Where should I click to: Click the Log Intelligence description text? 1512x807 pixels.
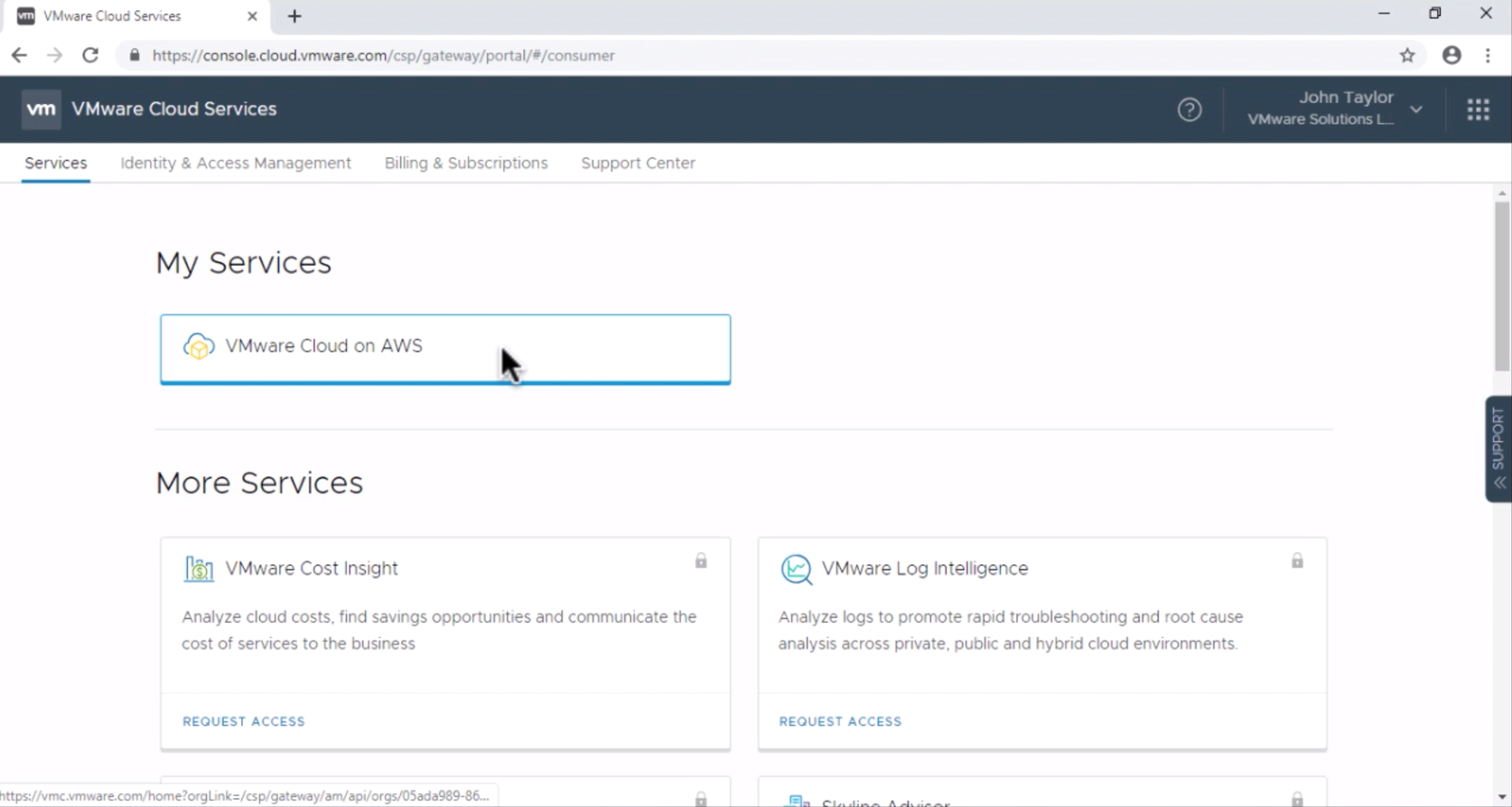click(1011, 630)
